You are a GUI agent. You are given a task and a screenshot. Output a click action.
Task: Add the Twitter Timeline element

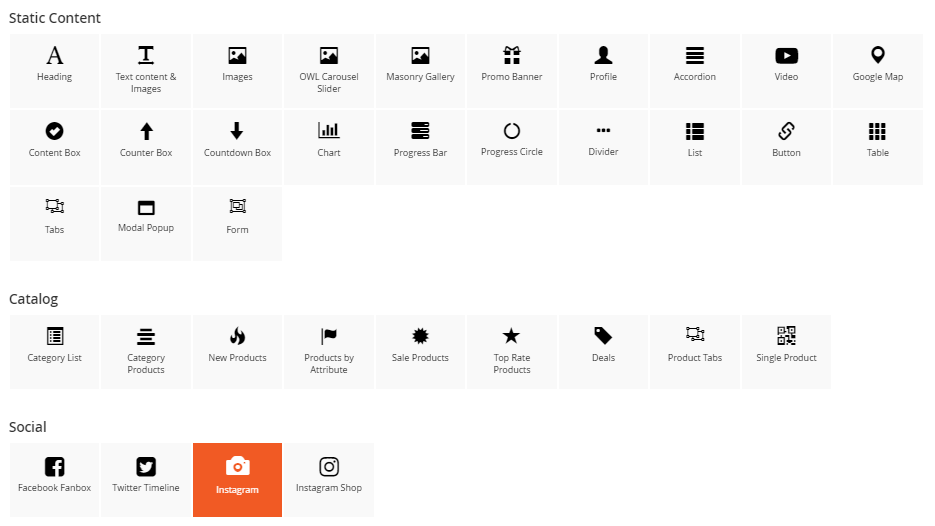(x=146, y=480)
